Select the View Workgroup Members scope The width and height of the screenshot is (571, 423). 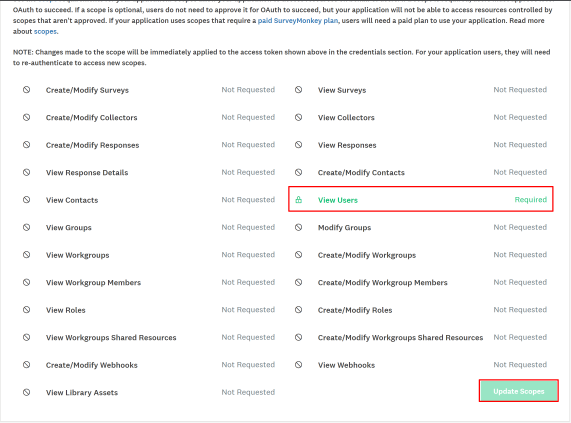93,282
